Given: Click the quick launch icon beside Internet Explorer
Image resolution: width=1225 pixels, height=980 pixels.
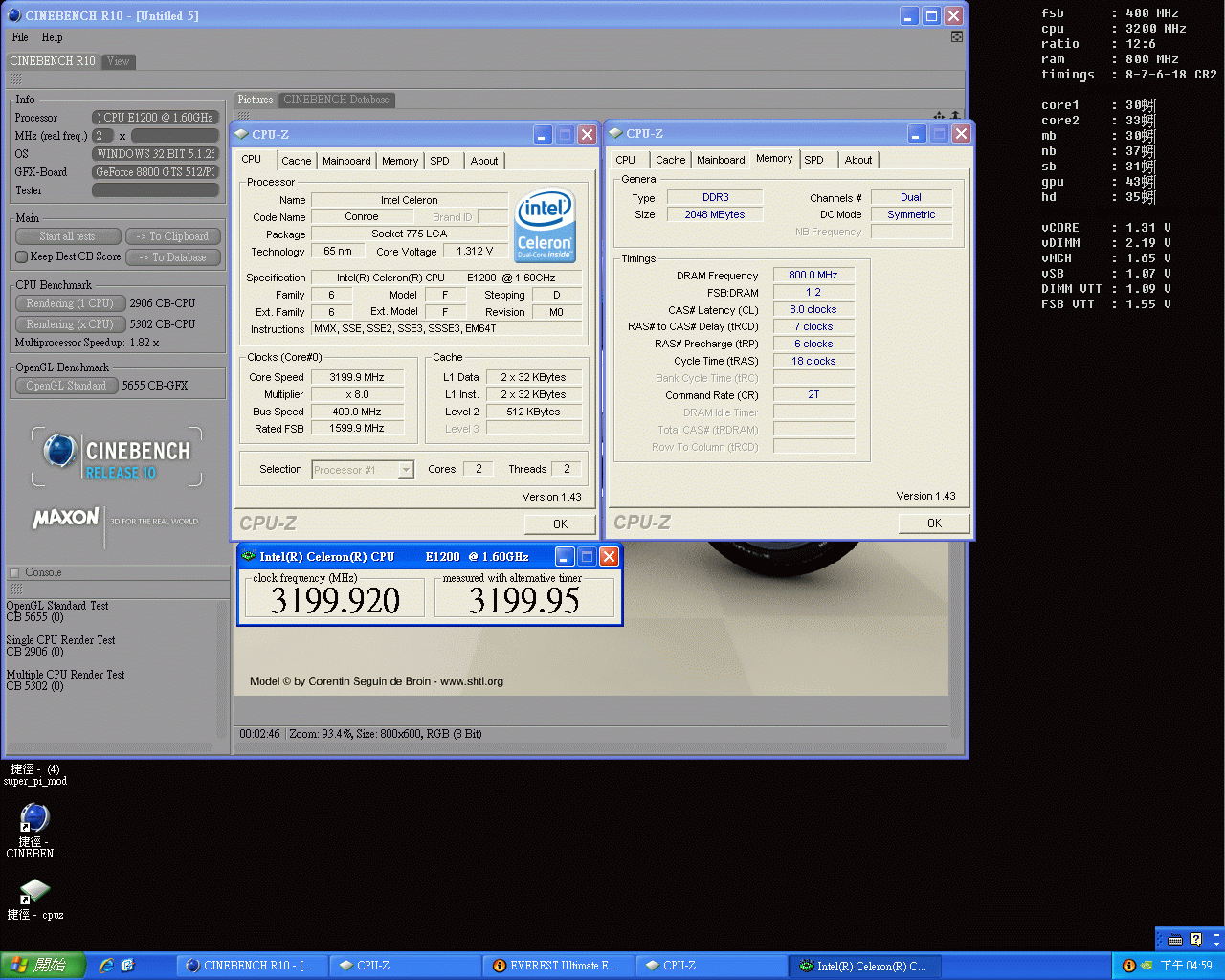Looking at the screenshot, I should pos(127,966).
